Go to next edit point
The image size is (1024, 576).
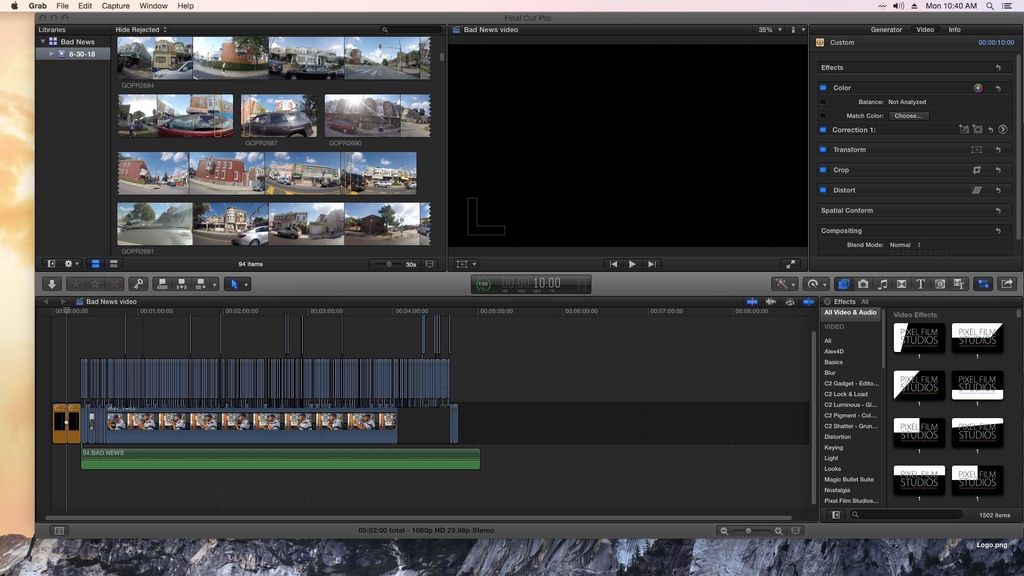pos(651,264)
